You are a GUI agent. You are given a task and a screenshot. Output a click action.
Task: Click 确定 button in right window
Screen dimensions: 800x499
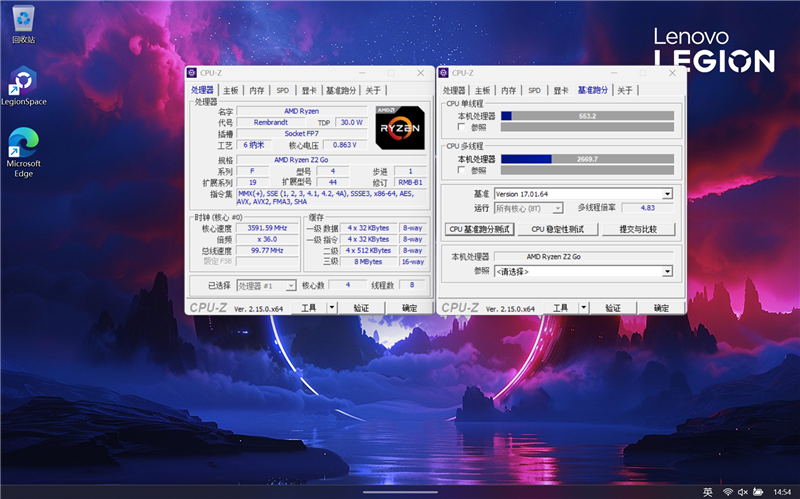(661, 308)
